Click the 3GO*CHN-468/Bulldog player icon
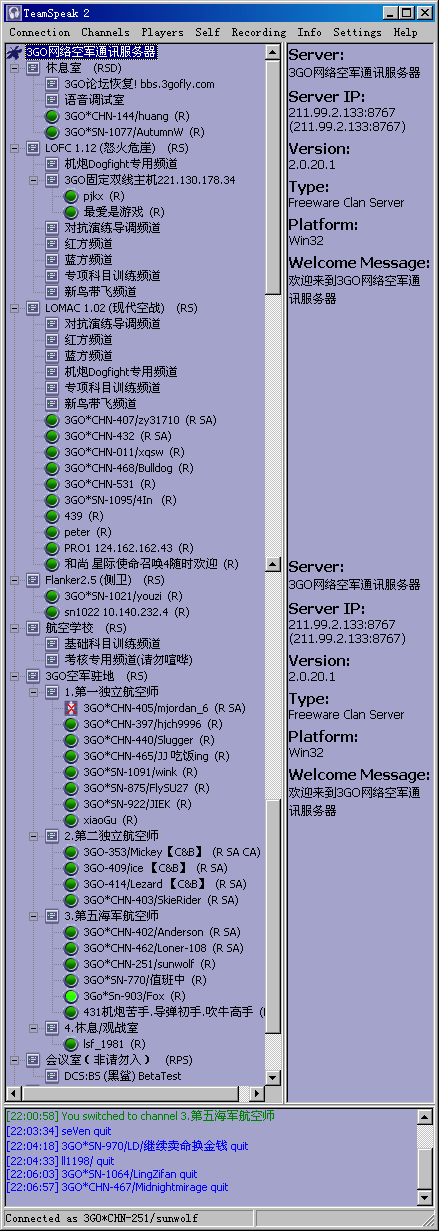 (52, 468)
